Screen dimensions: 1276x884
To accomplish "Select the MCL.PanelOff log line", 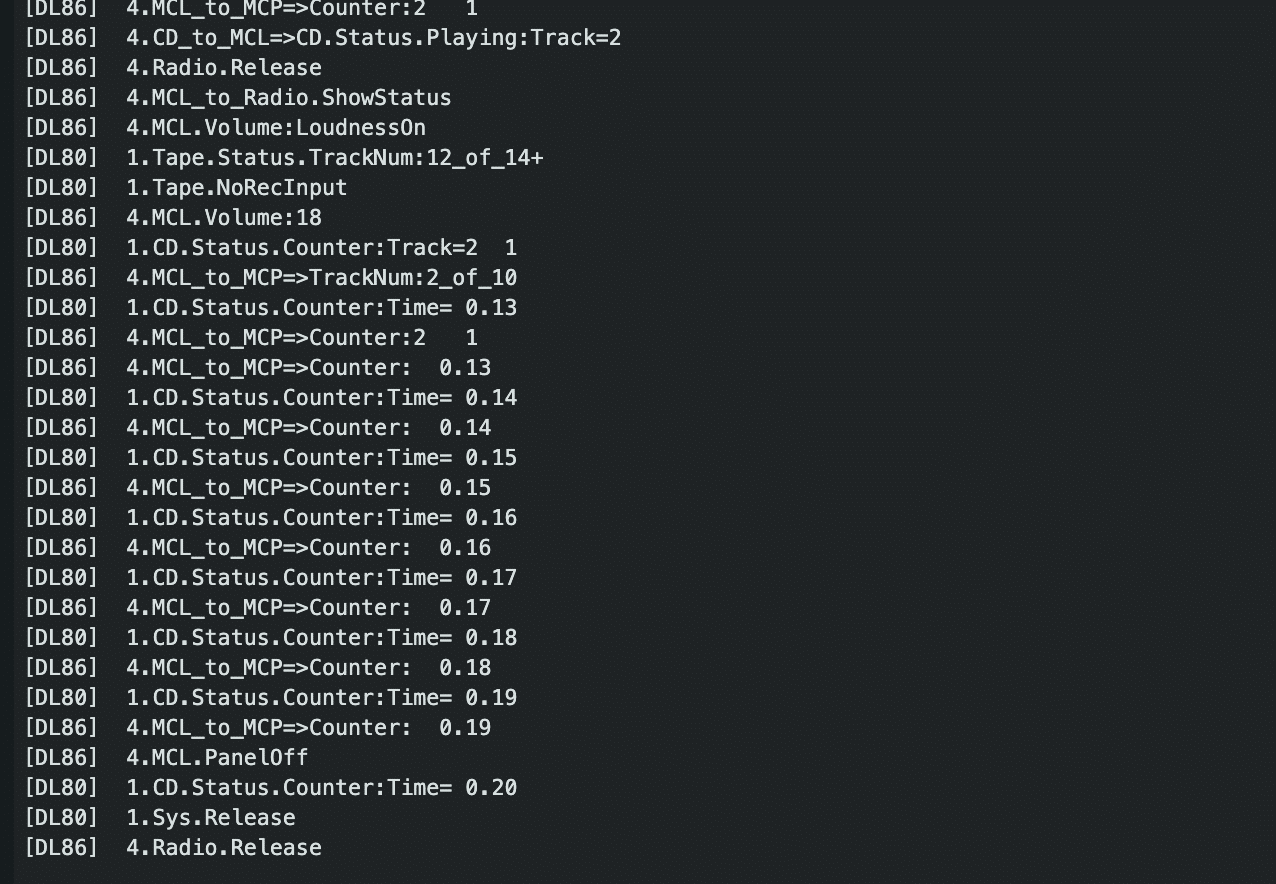I will (x=165, y=758).
